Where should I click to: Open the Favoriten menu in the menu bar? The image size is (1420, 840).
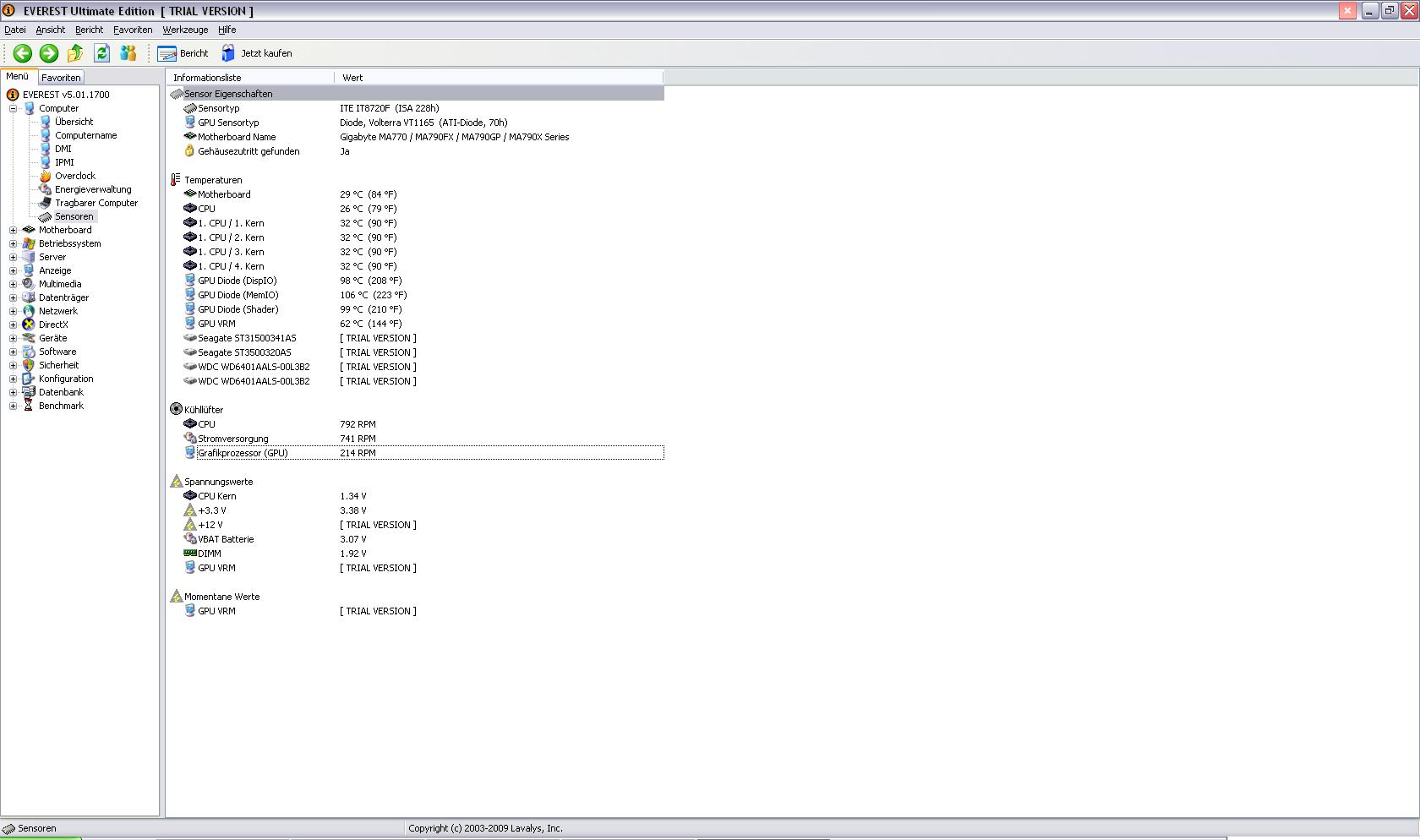click(133, 30)
